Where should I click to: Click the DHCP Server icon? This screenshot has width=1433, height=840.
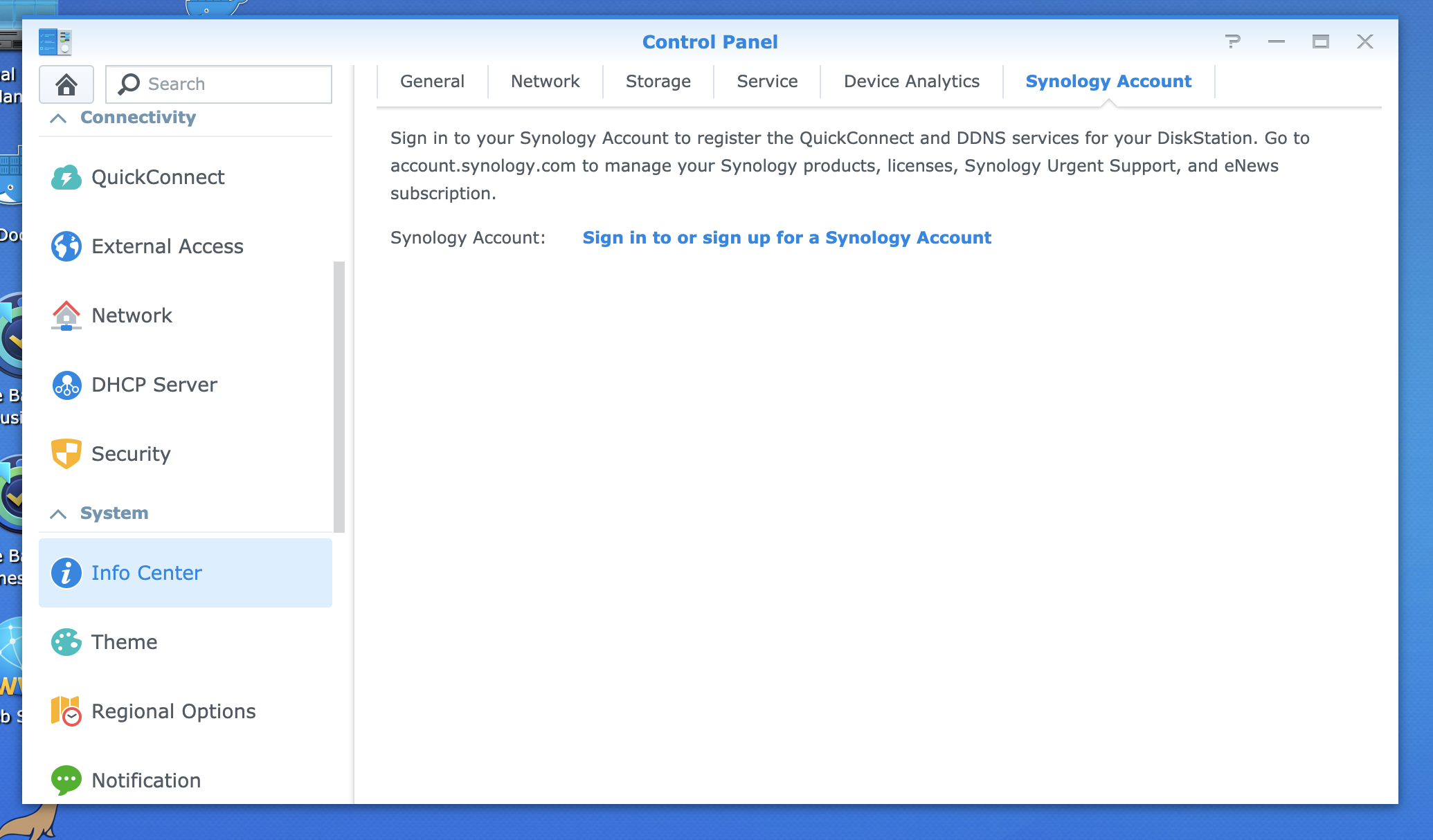[66, 384]
